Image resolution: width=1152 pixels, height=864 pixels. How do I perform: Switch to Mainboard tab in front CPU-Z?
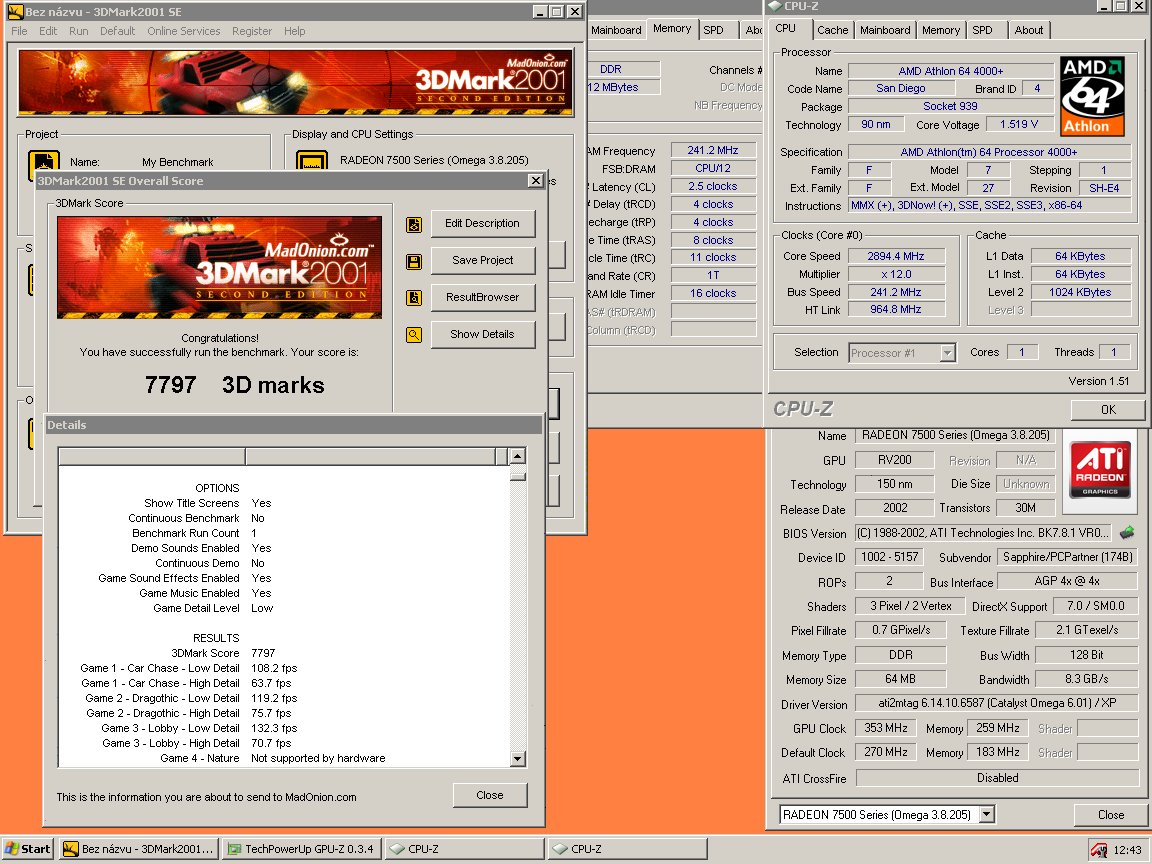coord(885,30)
